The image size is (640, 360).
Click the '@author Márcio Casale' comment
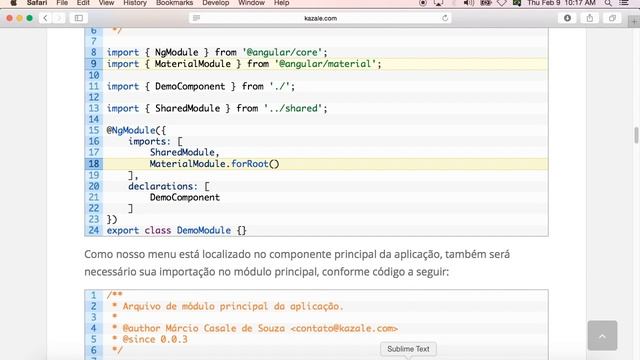pyautogui.click(x=260, y=328)
